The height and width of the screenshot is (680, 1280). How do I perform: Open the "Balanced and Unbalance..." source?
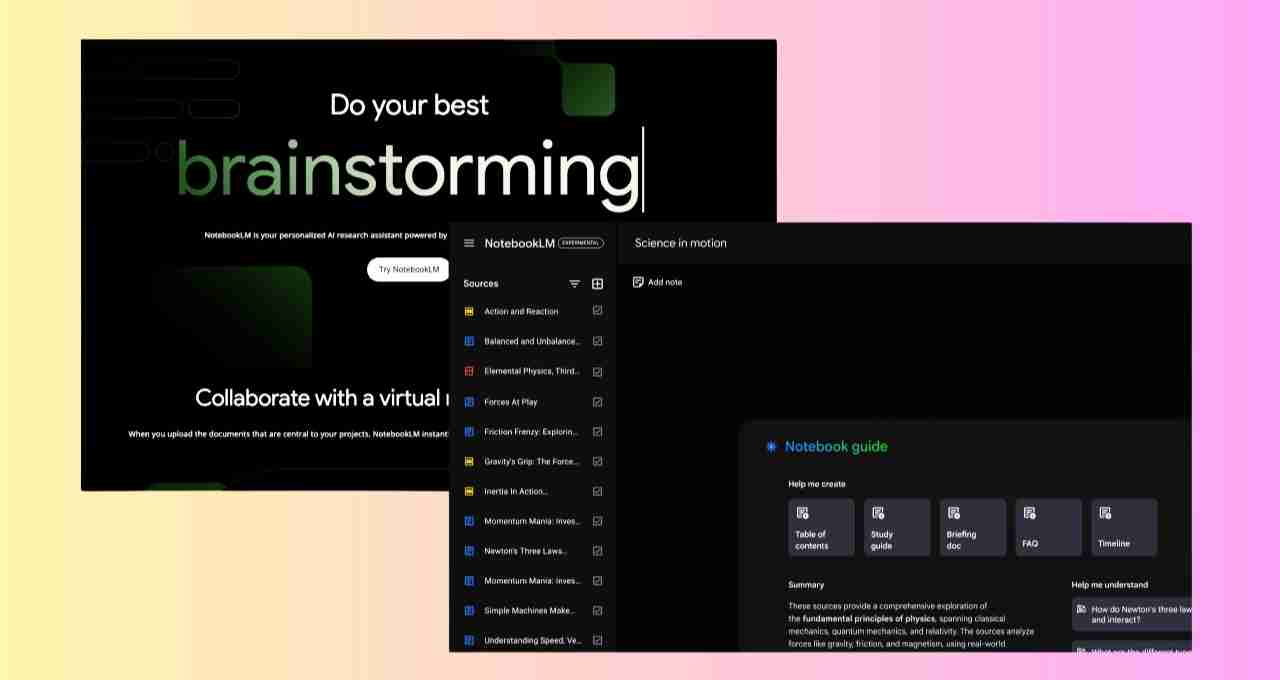(532, 341)
